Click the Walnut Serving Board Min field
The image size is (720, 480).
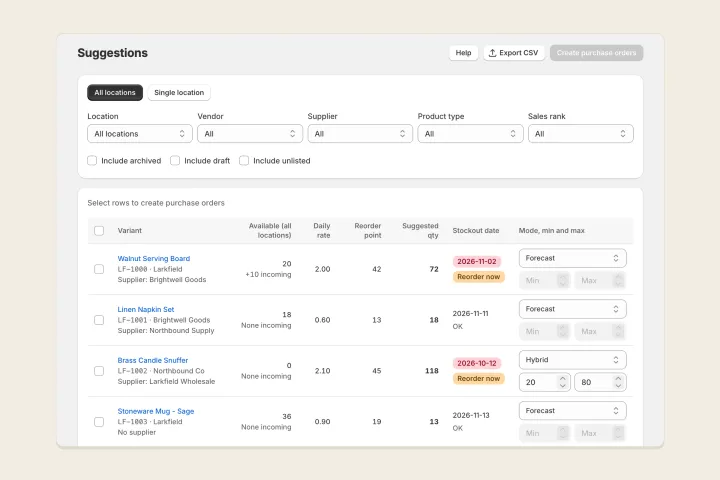[x=545, y=280]
